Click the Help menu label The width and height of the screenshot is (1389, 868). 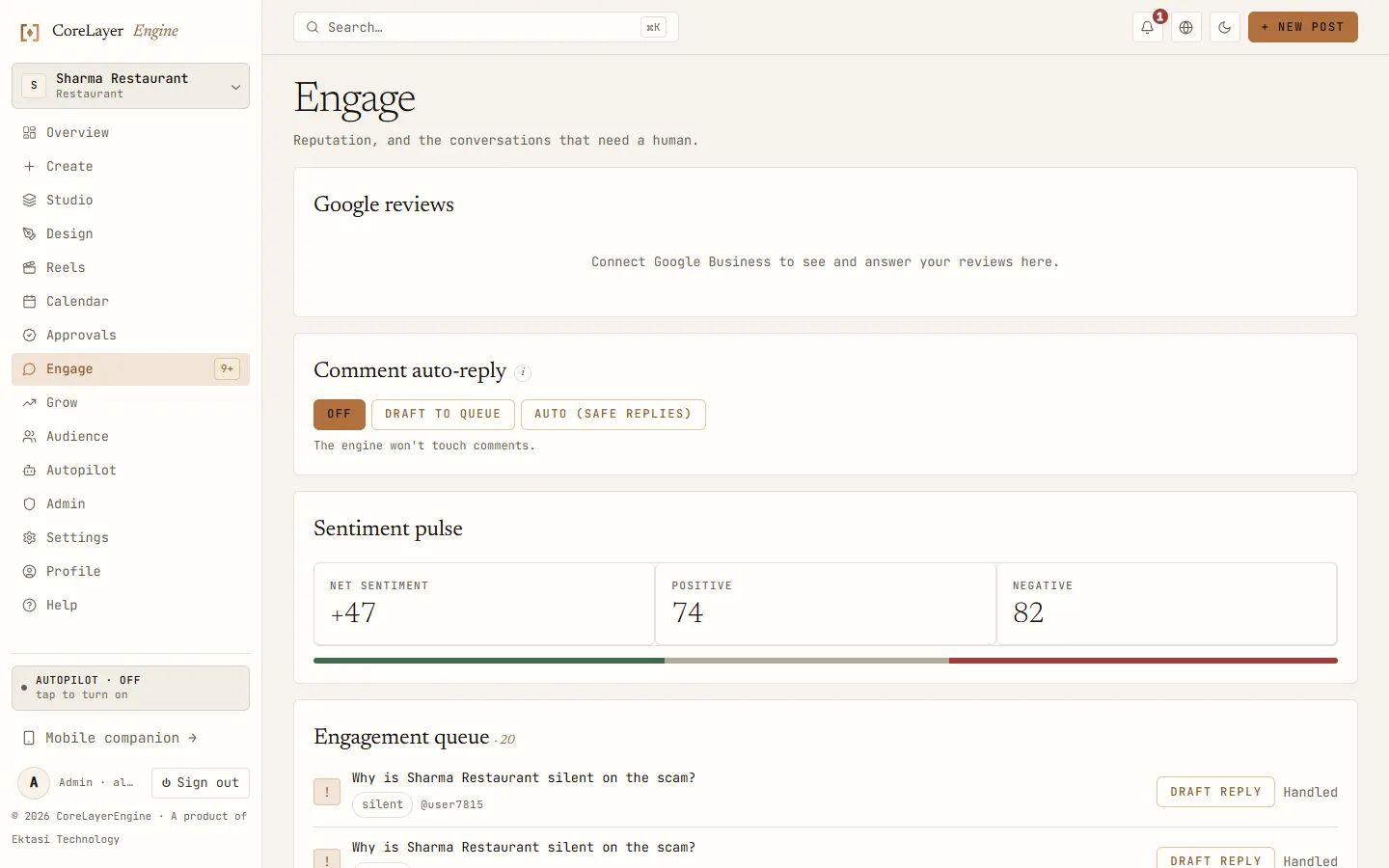[62, 606]
